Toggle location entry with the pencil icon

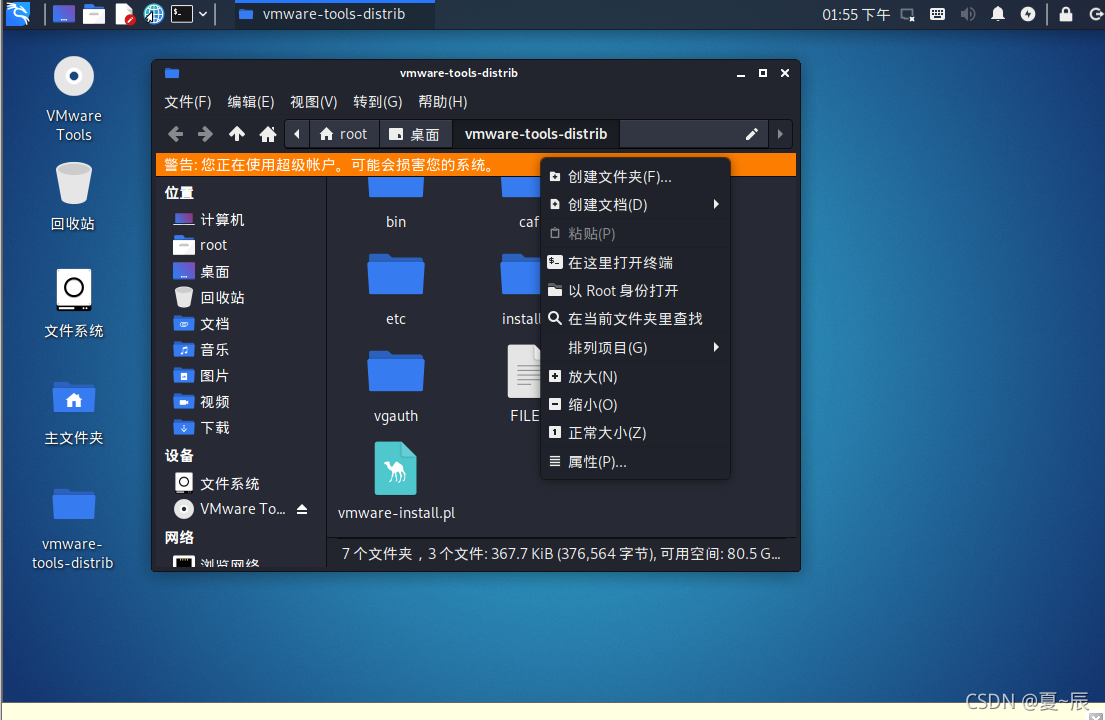752,134
